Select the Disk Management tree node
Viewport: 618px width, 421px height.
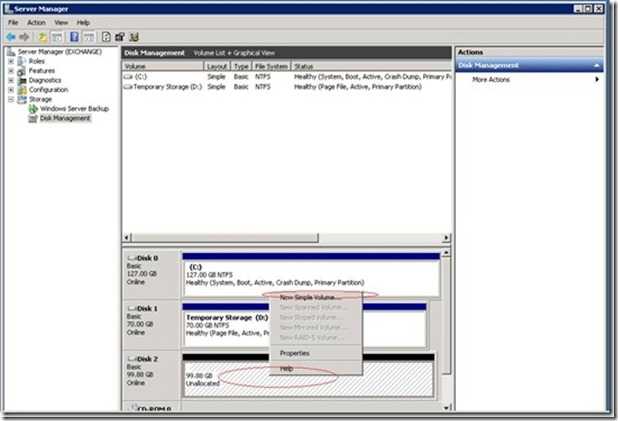65,118
